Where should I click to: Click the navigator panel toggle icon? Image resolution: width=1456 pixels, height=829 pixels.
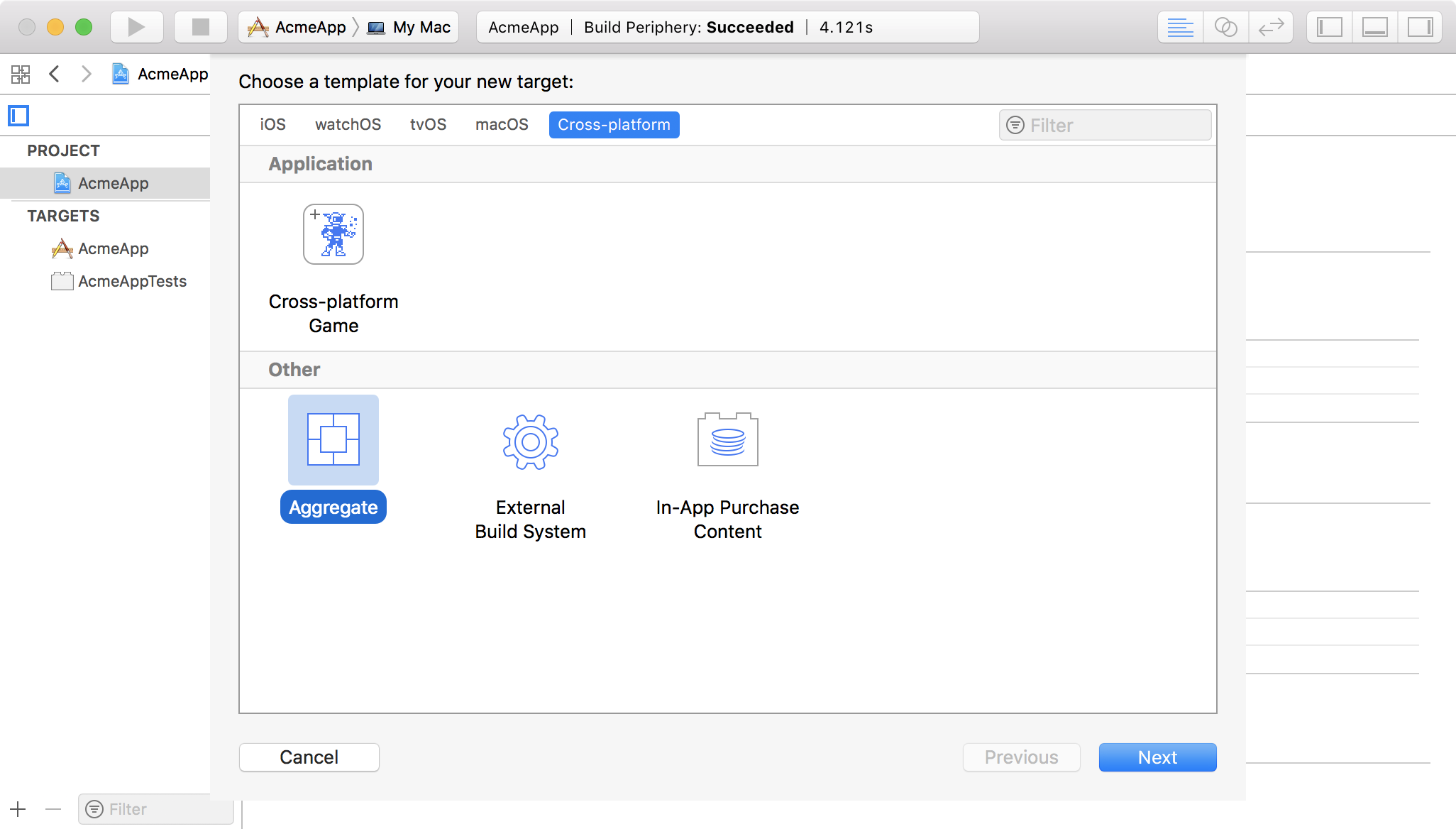coord(1329,26)
